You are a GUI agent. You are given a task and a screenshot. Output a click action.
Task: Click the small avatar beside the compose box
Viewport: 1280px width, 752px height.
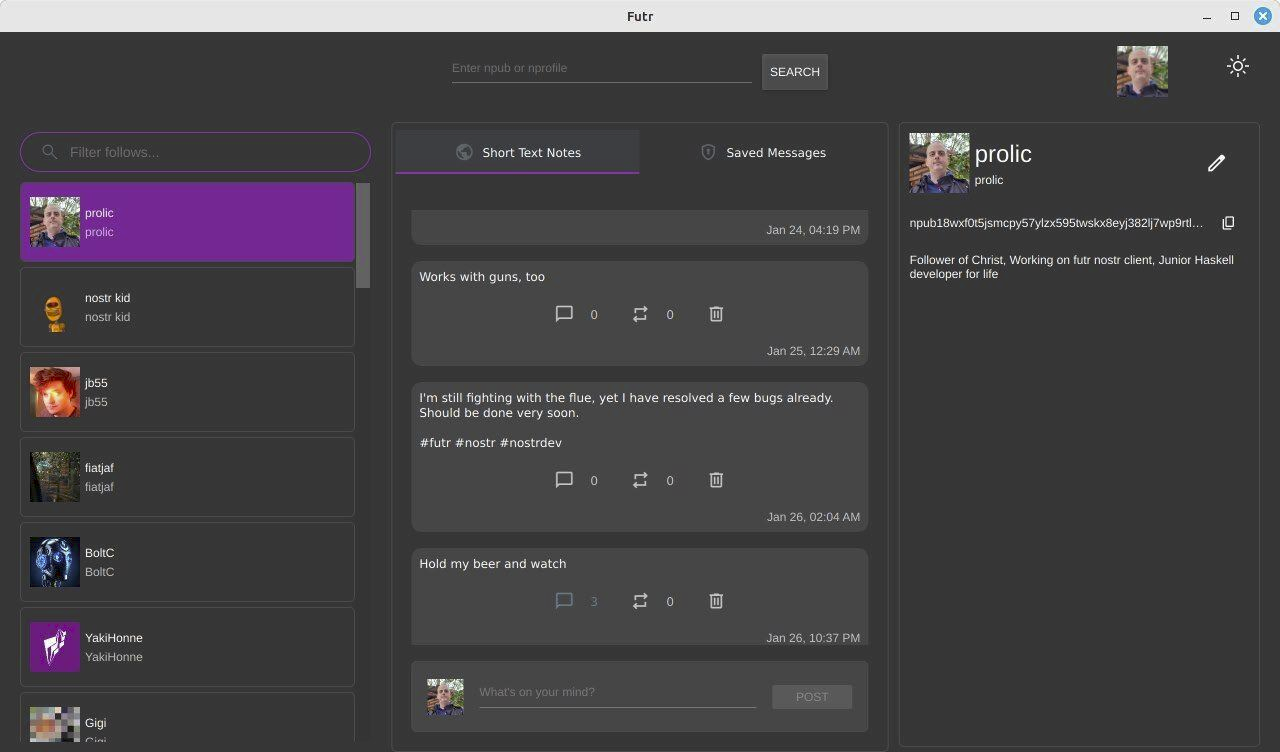click(445, 697)
